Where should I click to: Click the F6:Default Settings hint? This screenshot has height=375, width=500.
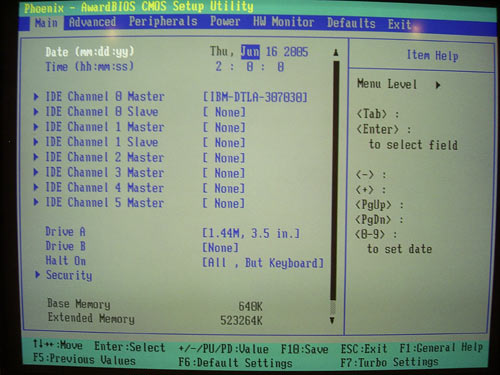pyautogui.click(x=235, y=363)
